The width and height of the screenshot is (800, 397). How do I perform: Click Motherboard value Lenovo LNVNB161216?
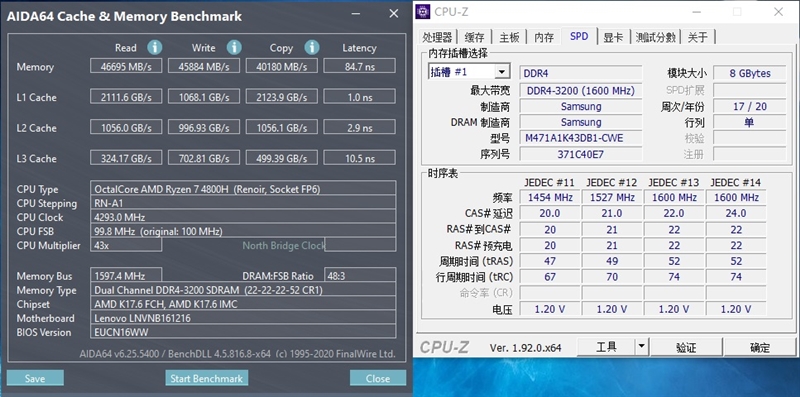pyautogui.click(x=243, y=317)
